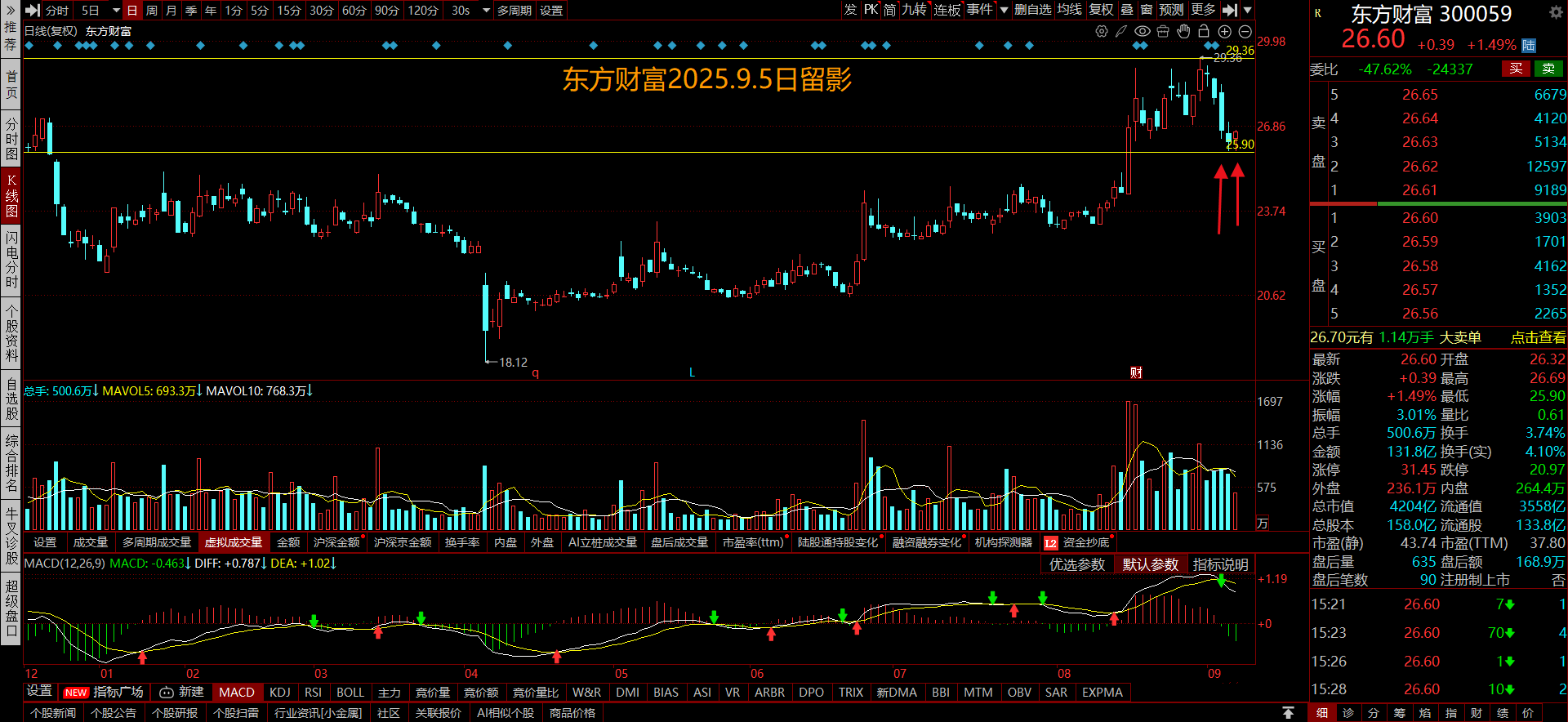Select 细 detail tab at bottom right
1568x722 pixels.
click(1322, 713)
